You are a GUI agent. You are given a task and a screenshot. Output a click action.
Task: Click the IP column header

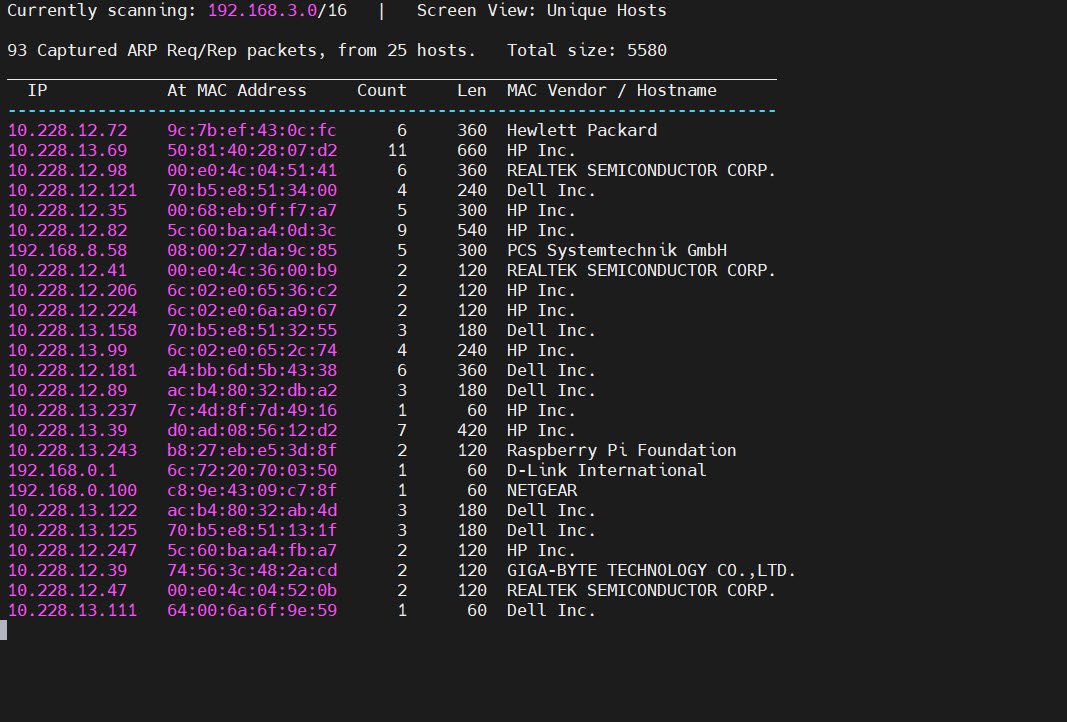[x=37, y=91]
